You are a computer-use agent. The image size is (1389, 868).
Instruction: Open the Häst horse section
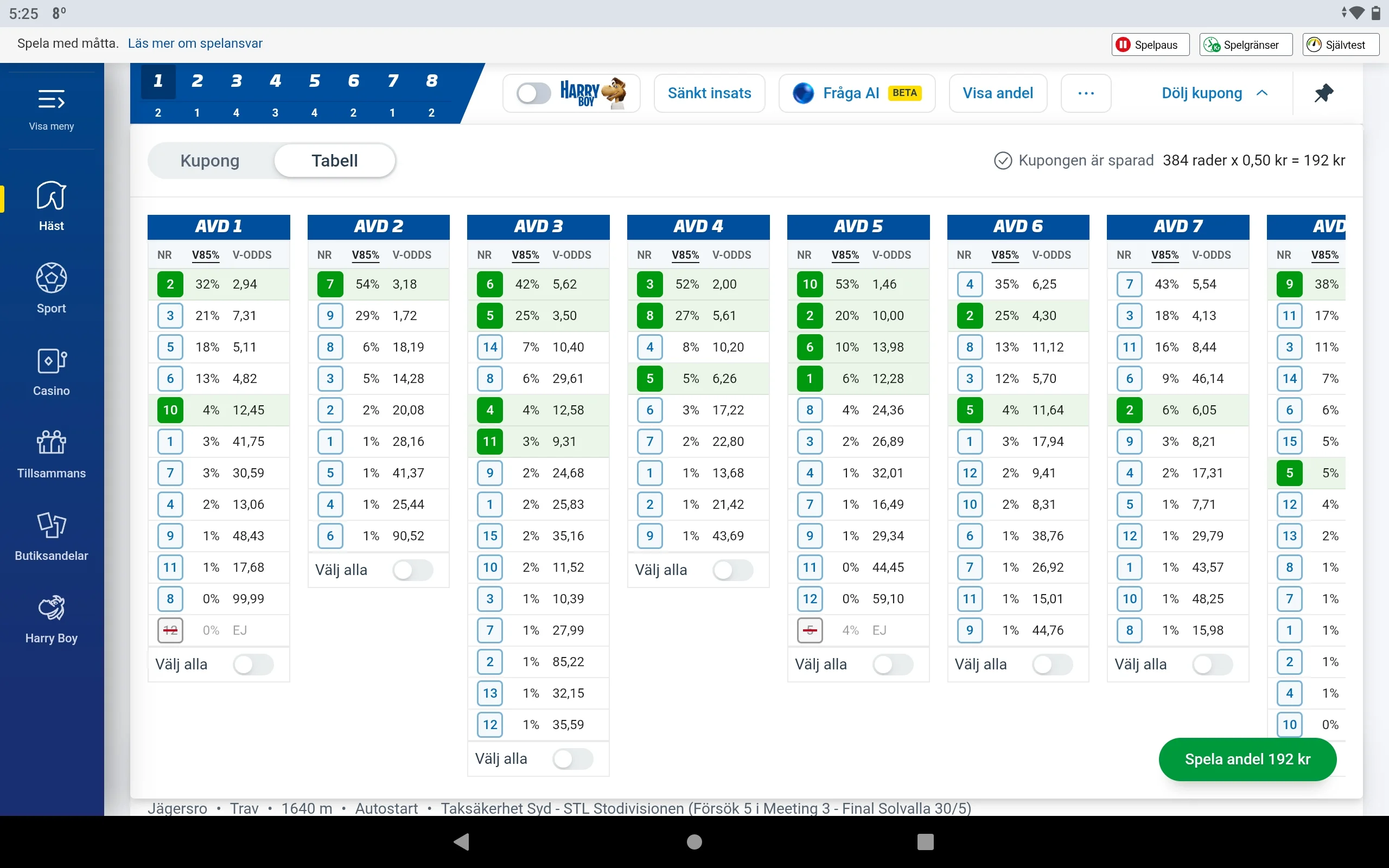click(x=51, y=196)
